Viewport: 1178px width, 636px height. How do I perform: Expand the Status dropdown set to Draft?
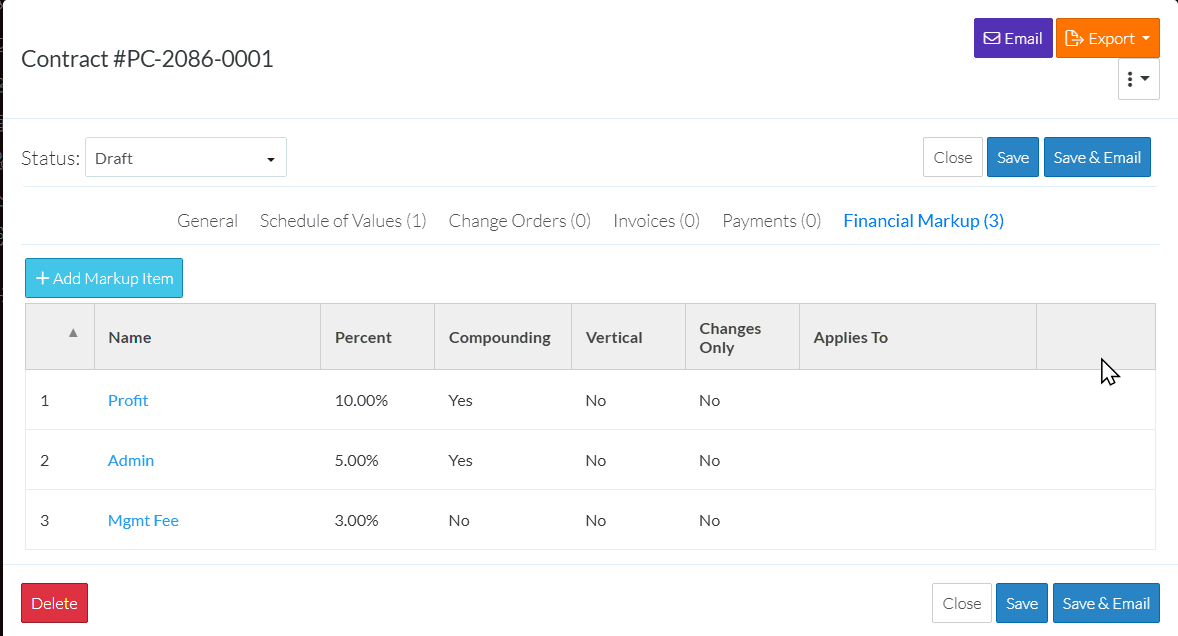coord(186,158)
